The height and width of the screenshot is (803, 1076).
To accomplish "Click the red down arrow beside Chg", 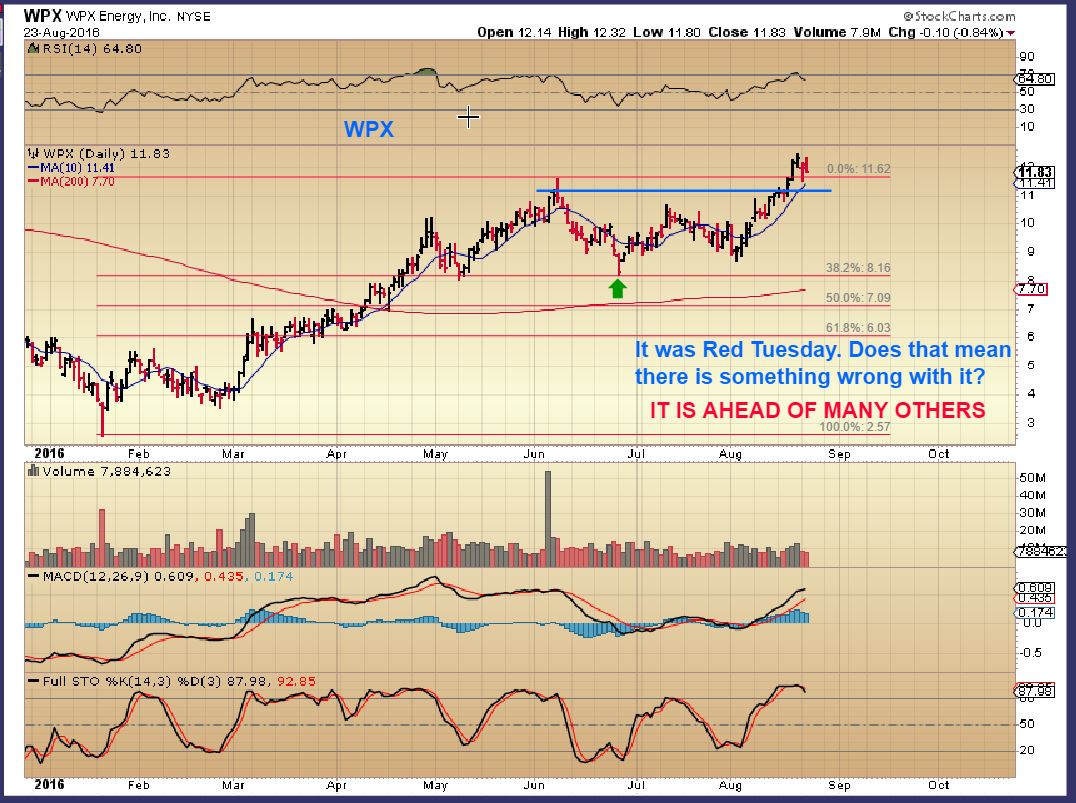I will [x=1011, y=33].
